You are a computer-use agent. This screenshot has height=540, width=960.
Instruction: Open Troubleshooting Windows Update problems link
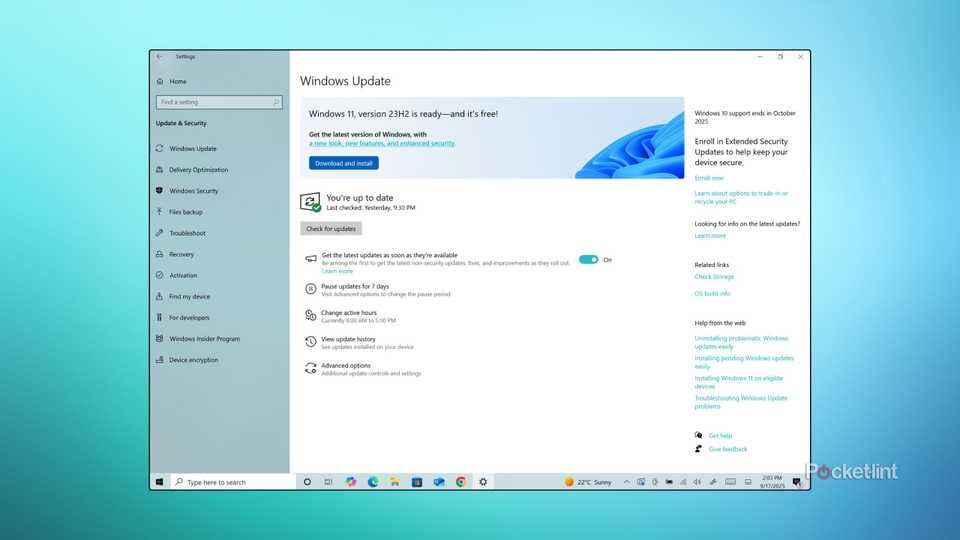point(741,402)
